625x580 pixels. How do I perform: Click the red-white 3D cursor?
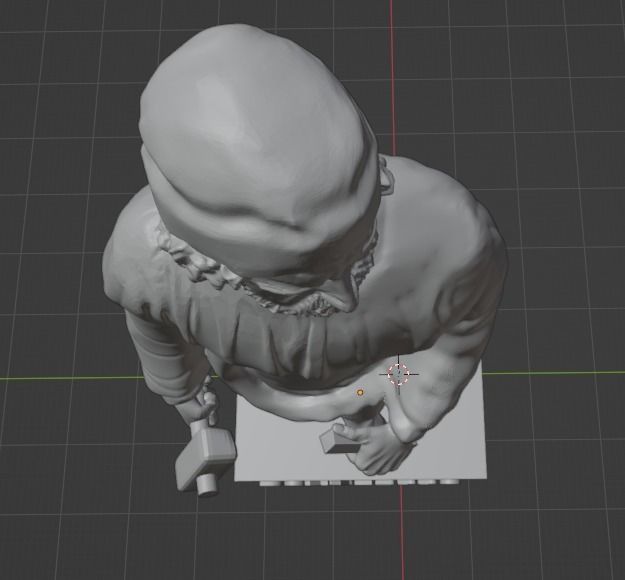point(398,374)
